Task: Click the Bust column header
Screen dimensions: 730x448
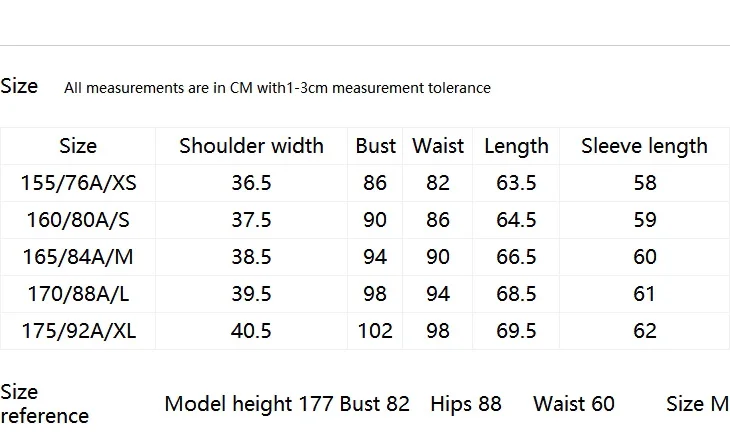Action: click(x=375, y=146)
